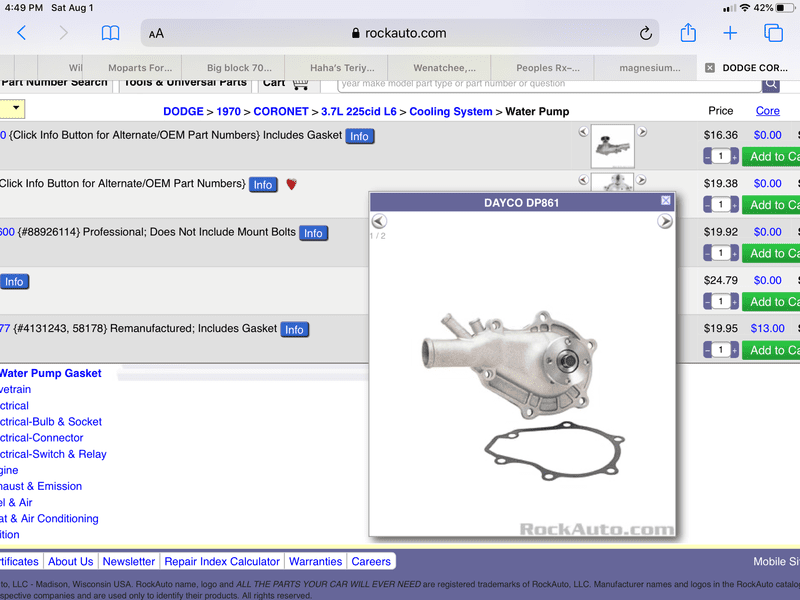Open thumbnail image of $16.36 pump
The image size is (800, 600).
(x=612, y=146)
